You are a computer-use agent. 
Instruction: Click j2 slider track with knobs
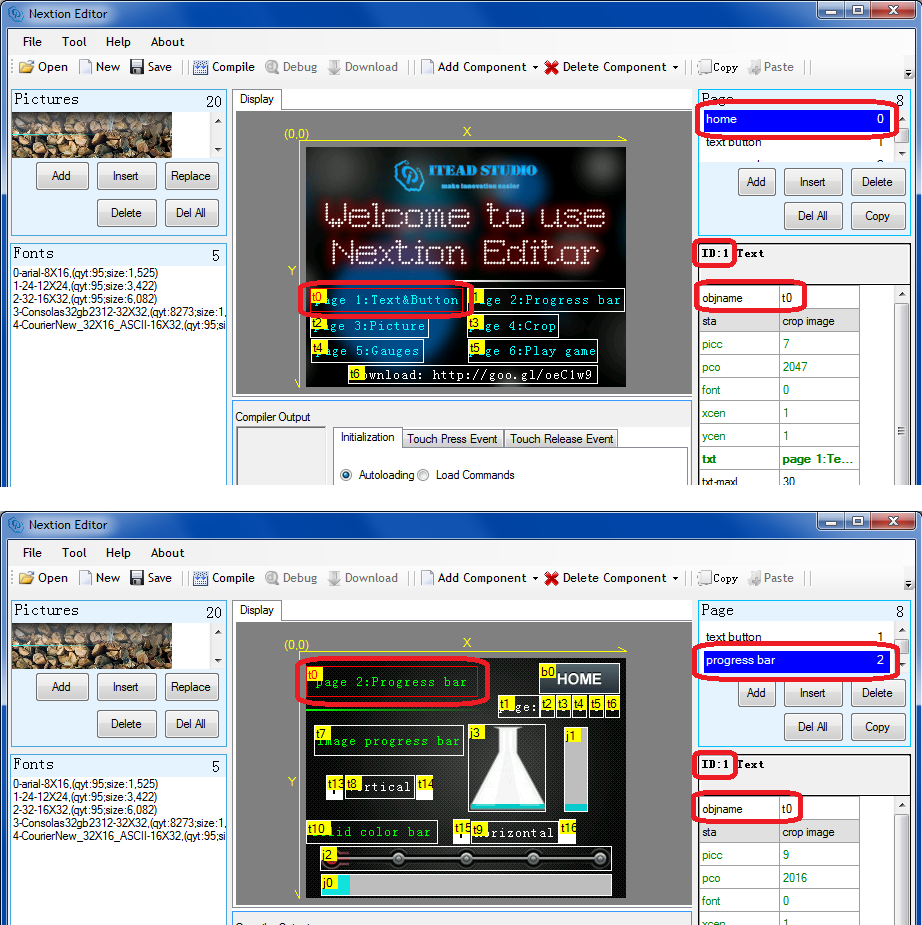point(466,858)
